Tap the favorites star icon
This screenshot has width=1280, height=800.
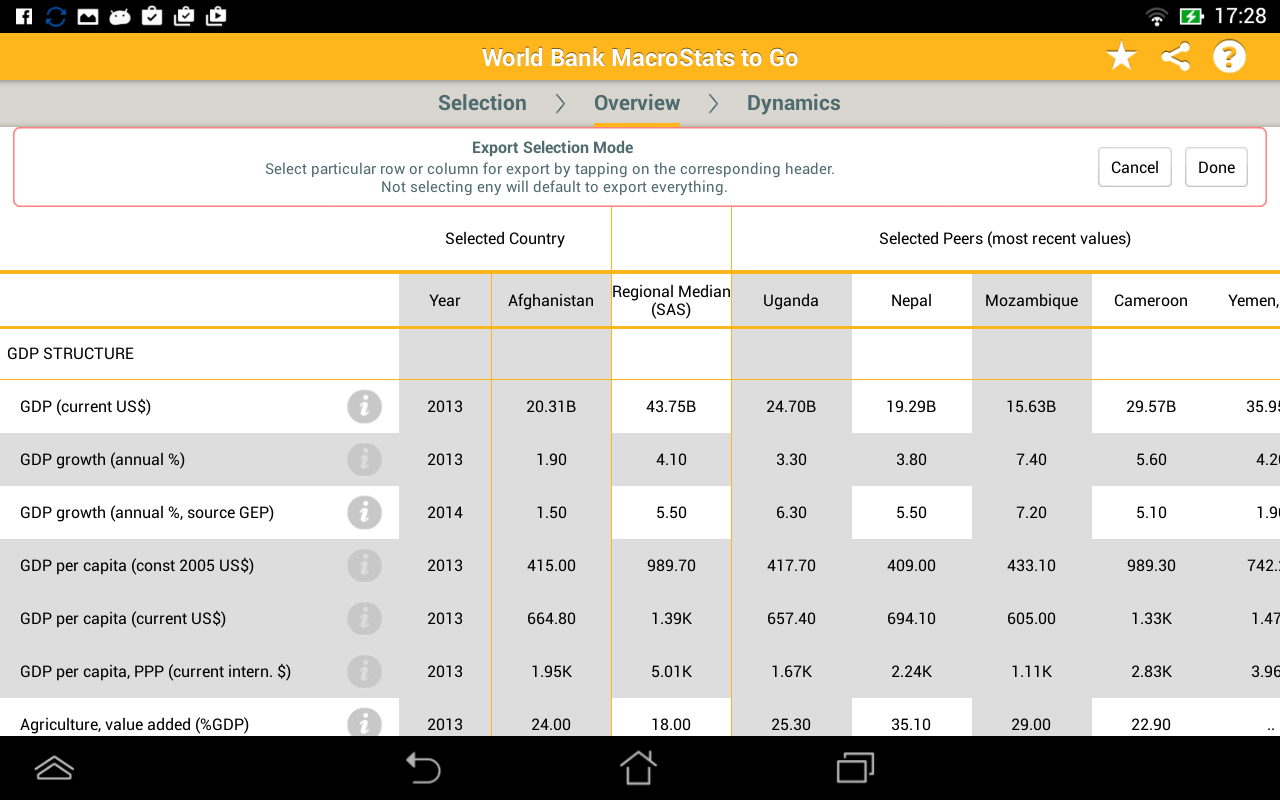tap(1122, 57)
